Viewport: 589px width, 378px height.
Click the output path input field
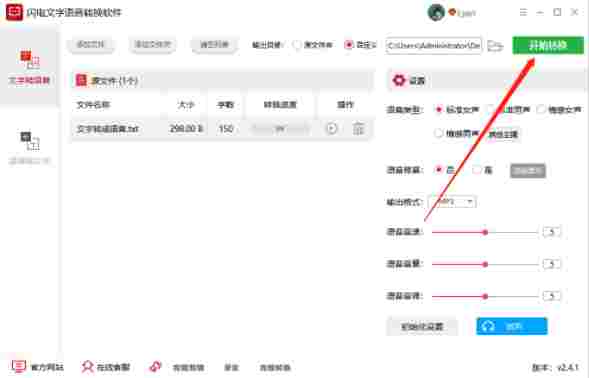(433, 45)
